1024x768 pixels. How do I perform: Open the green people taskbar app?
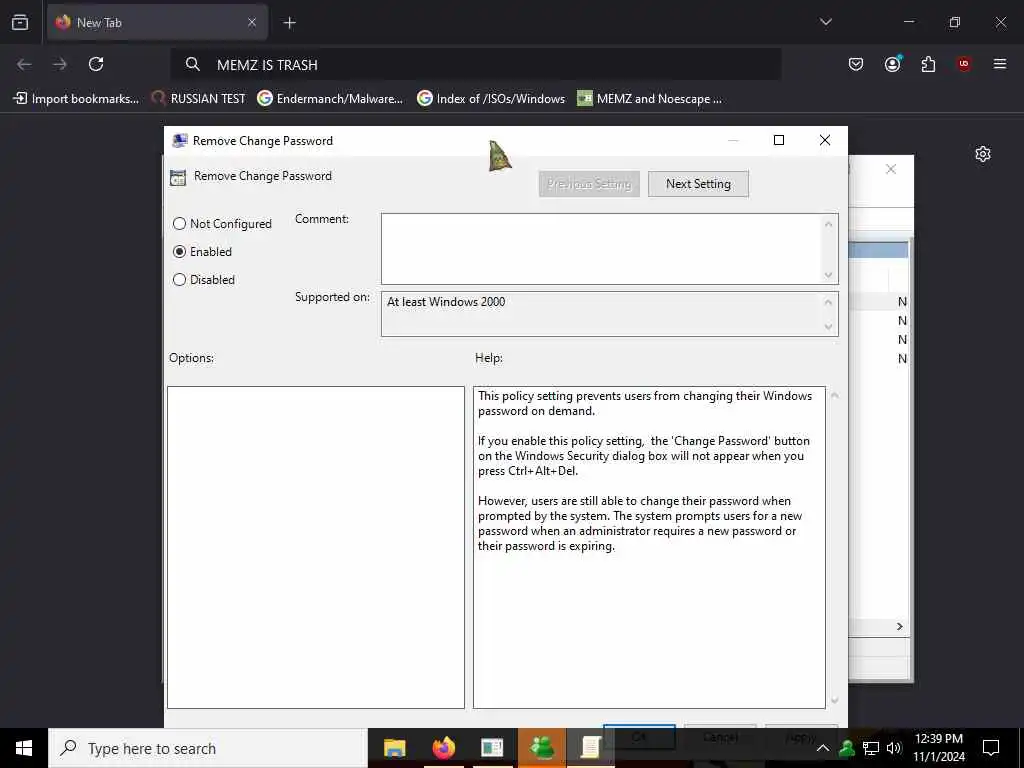542,748
